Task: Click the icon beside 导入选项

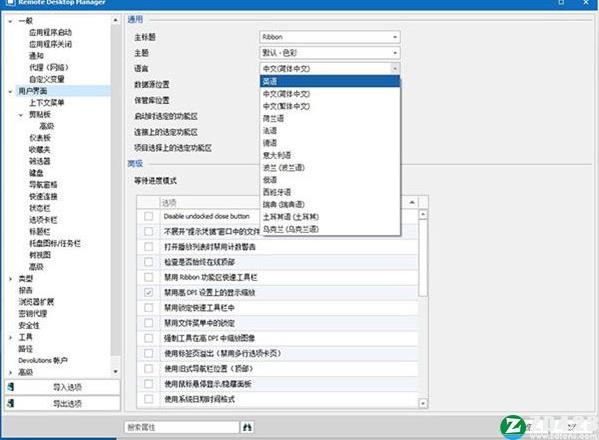Action: pyautogui.click(x=11, y=387)
